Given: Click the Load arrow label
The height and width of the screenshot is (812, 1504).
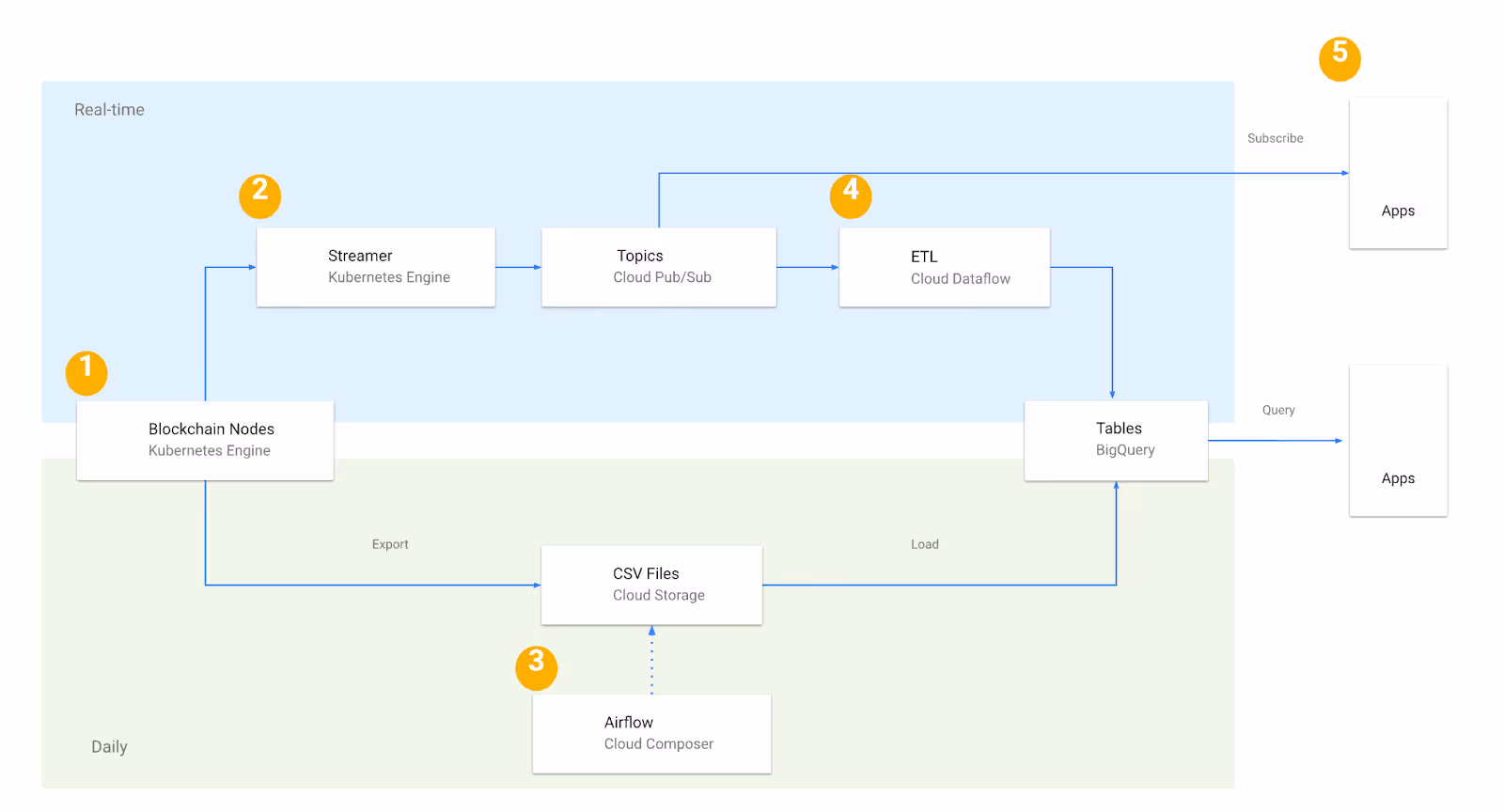Looking at the screenshot, I should [x=925, y=544].
